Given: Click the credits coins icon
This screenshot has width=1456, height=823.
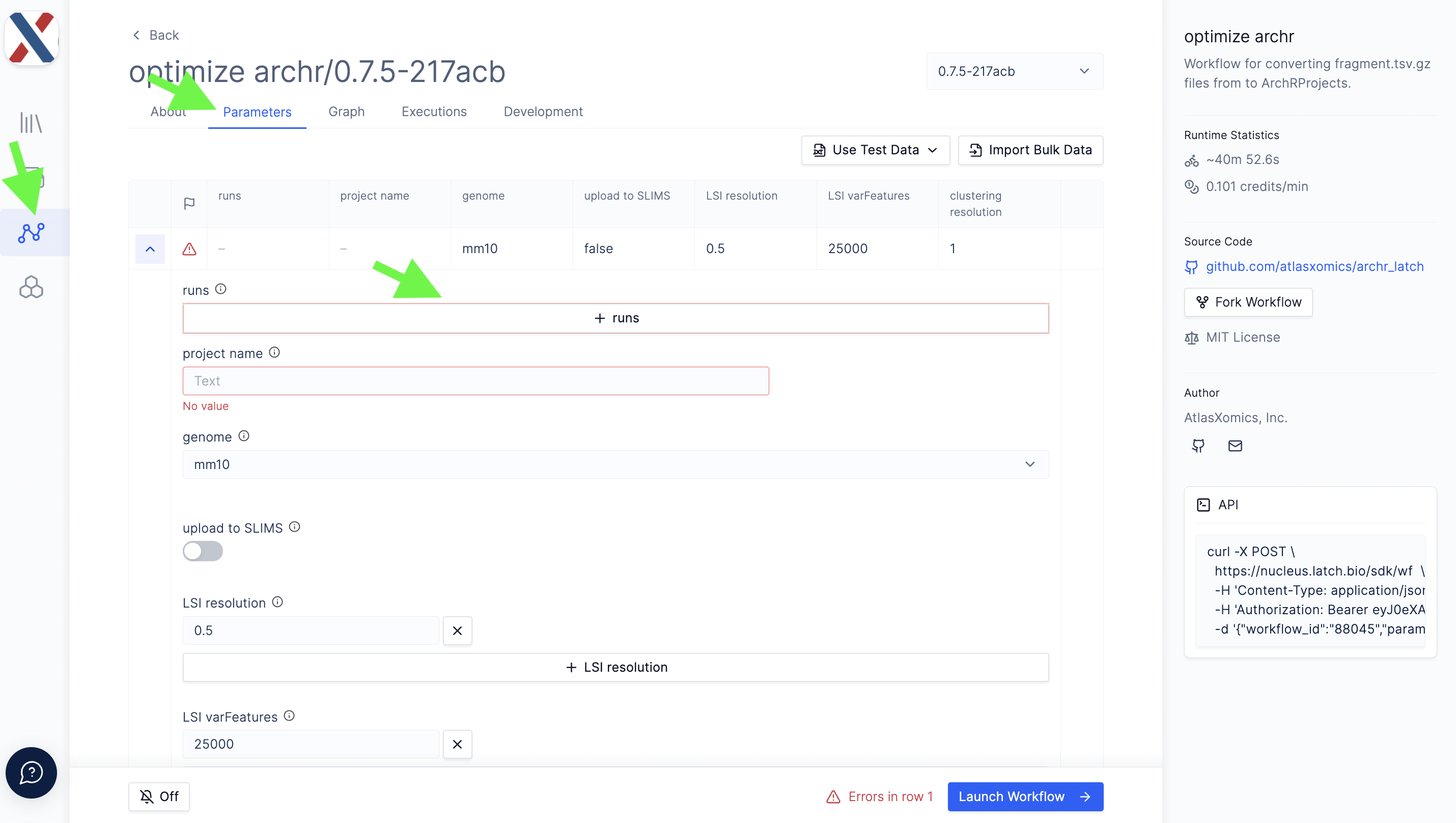Looking at the screenshot, I should [x=1191, y=187].
